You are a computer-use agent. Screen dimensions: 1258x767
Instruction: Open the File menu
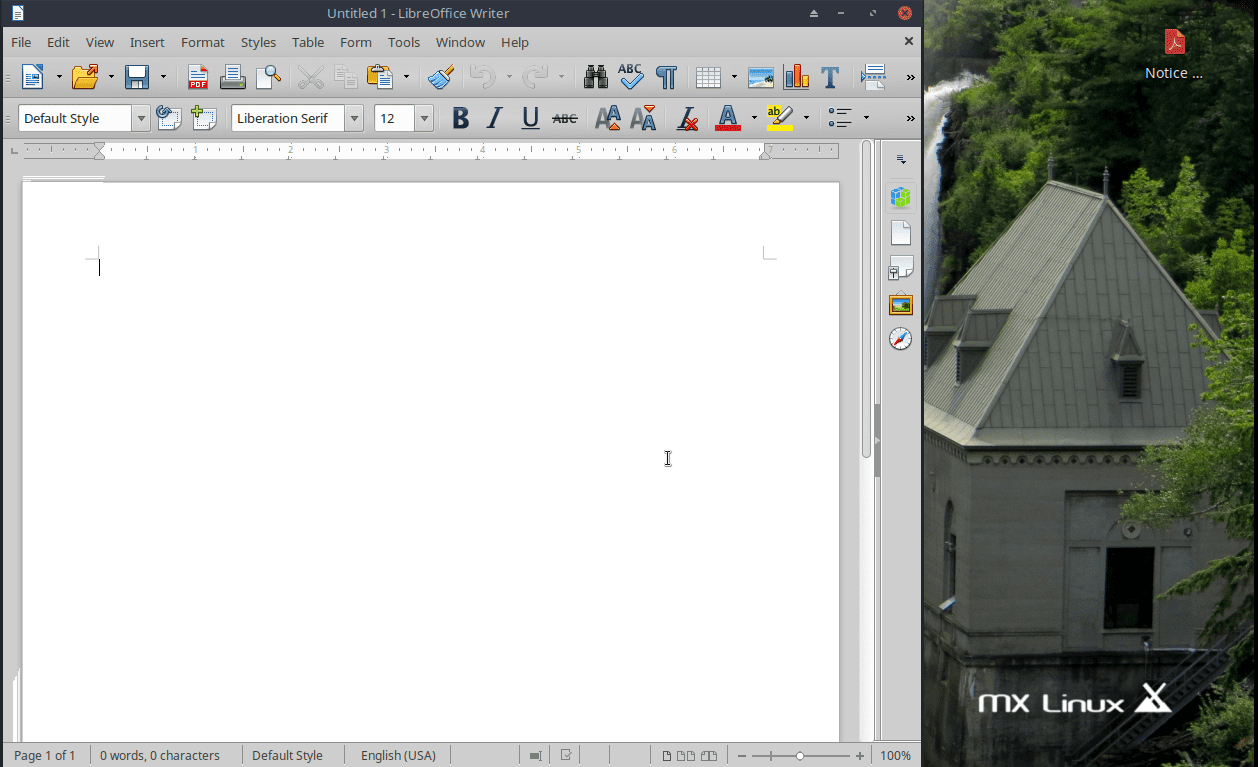coord(21,42)
